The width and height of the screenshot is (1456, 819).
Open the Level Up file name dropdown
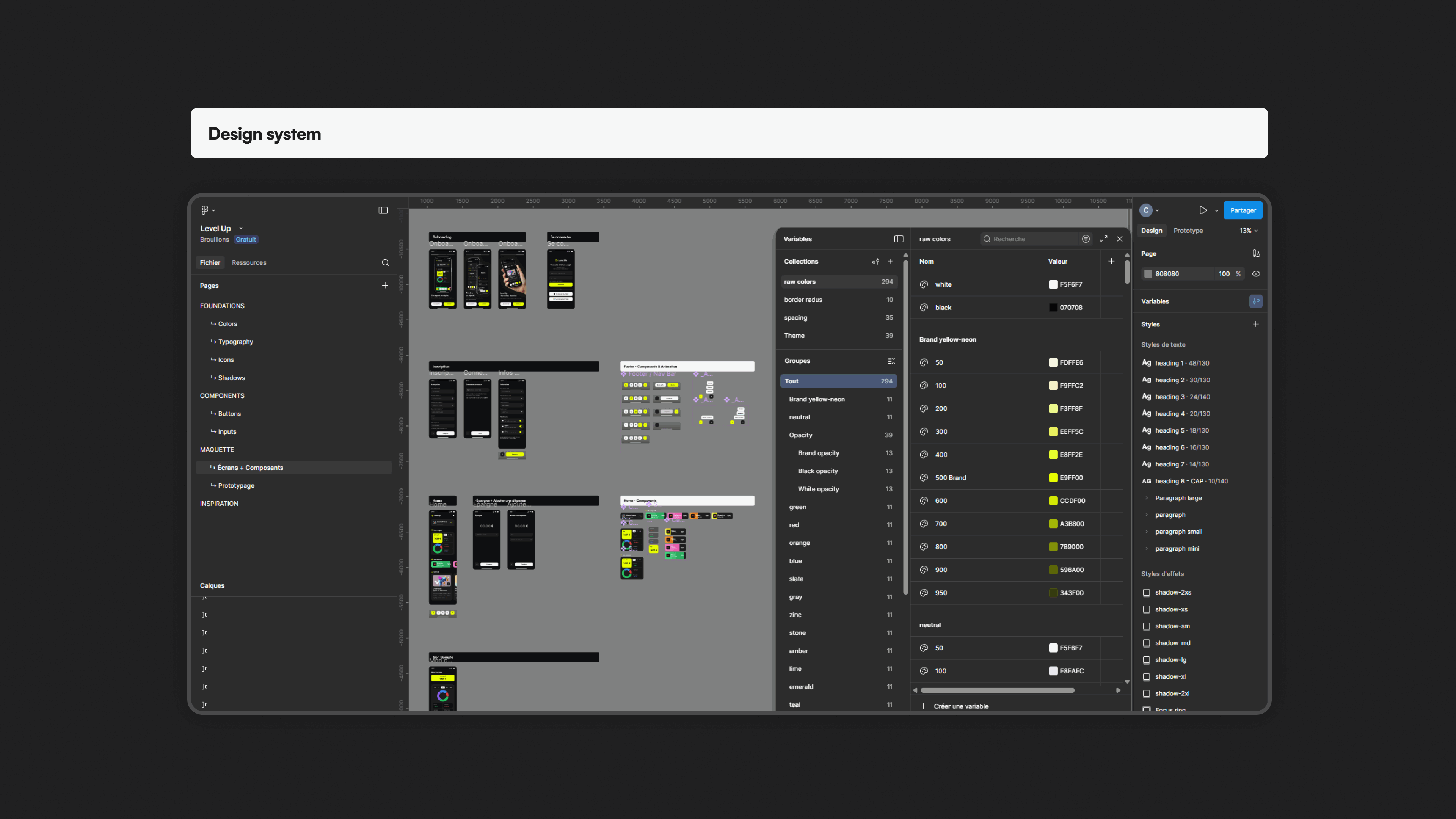coord(241,229)
